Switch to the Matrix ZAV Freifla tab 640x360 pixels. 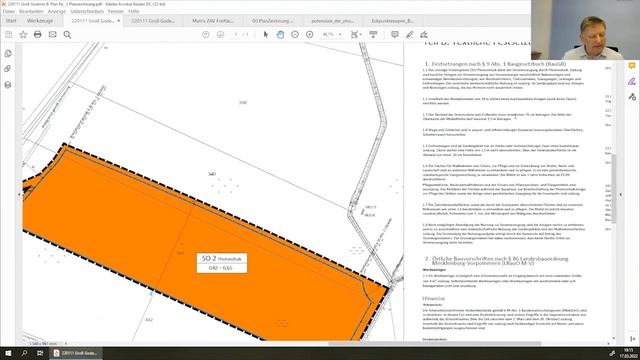click(213, 21)
